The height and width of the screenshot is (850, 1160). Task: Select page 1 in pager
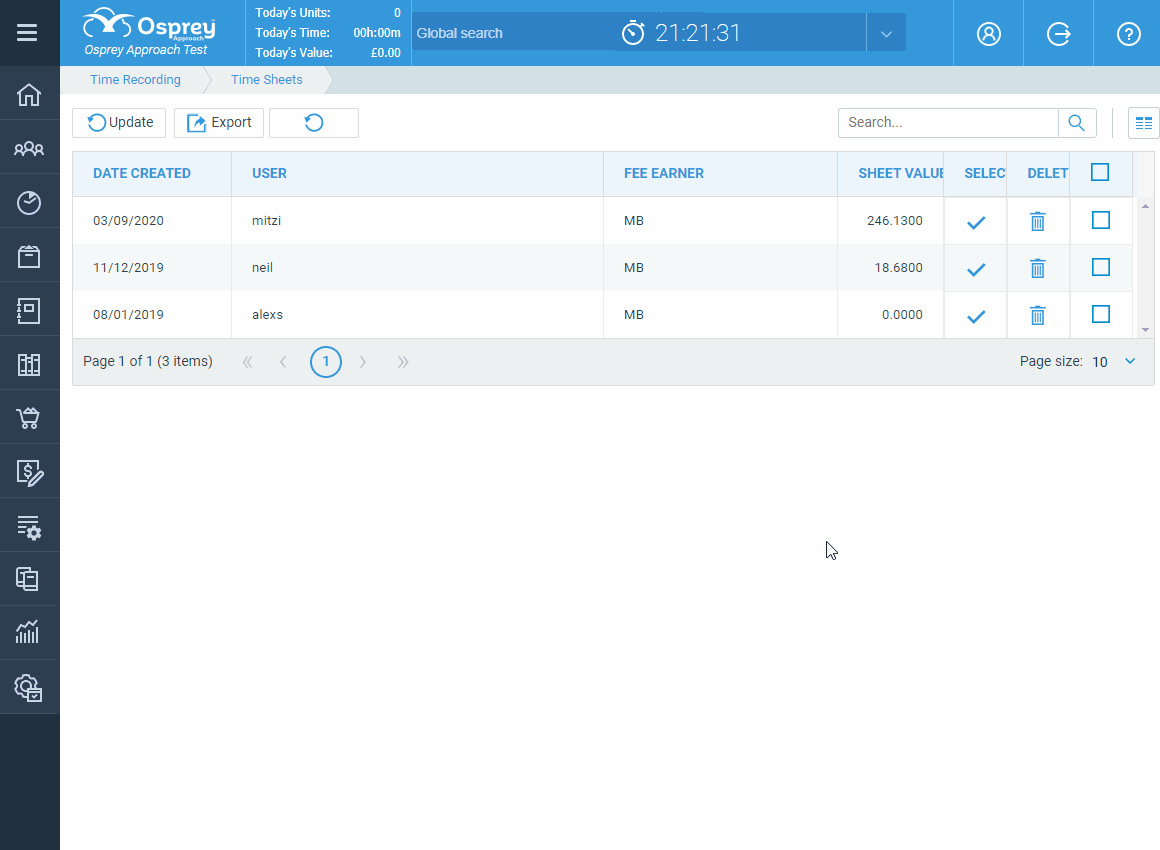tap(326, 362)
